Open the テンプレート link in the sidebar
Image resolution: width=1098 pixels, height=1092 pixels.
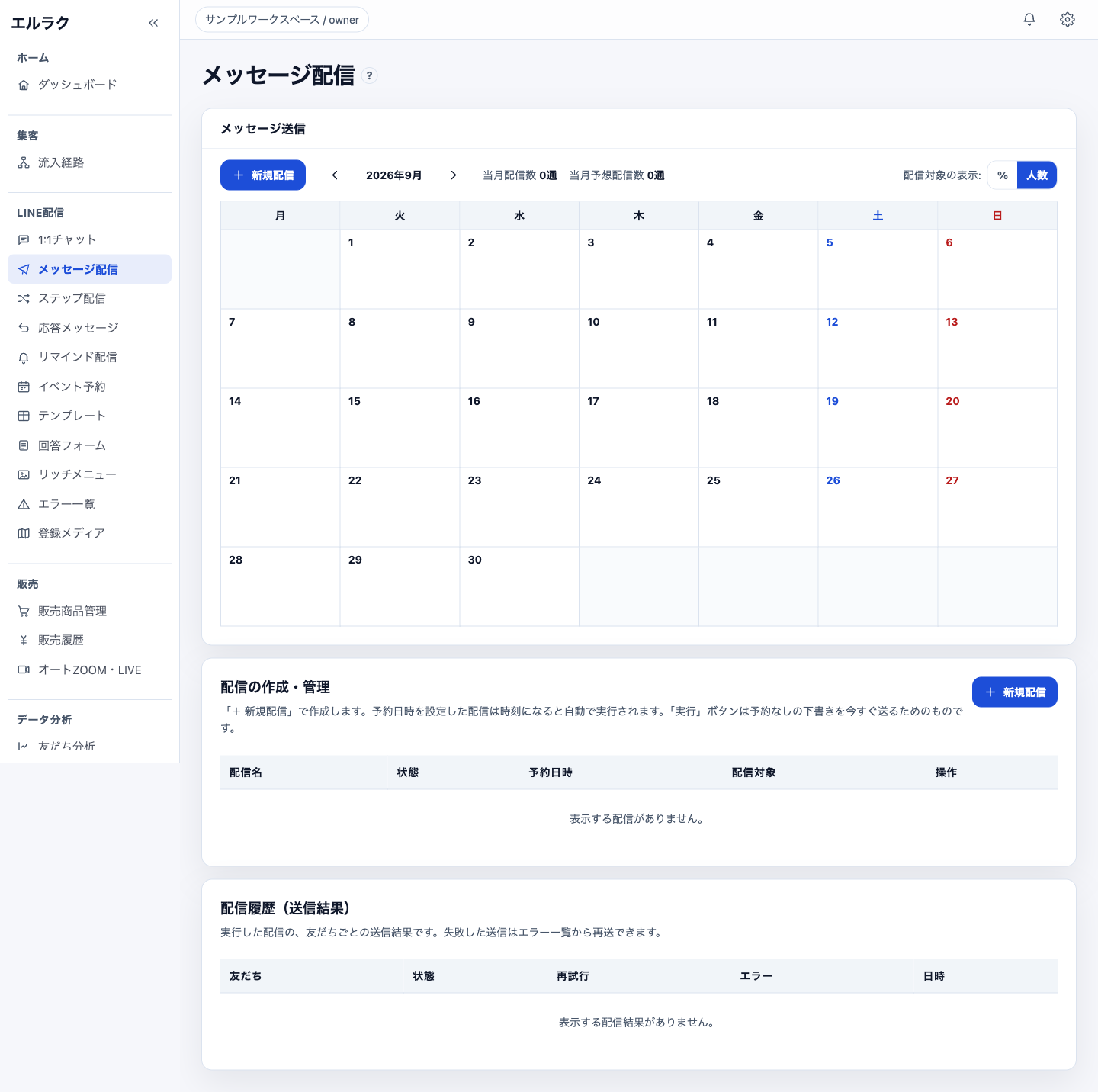coord(89,416)
